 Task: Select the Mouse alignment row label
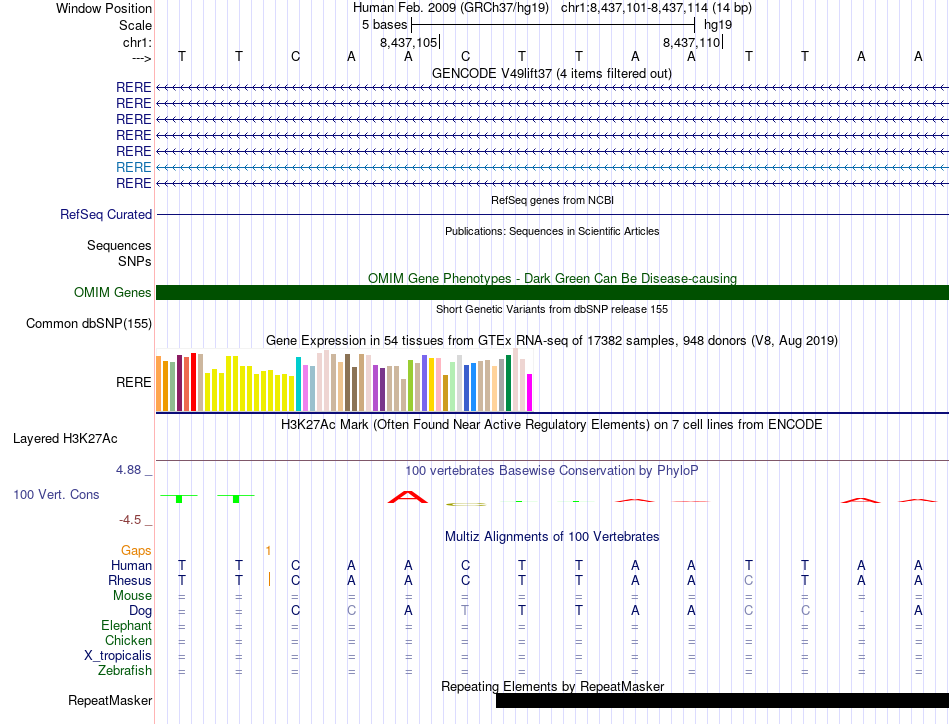[132, 596]
